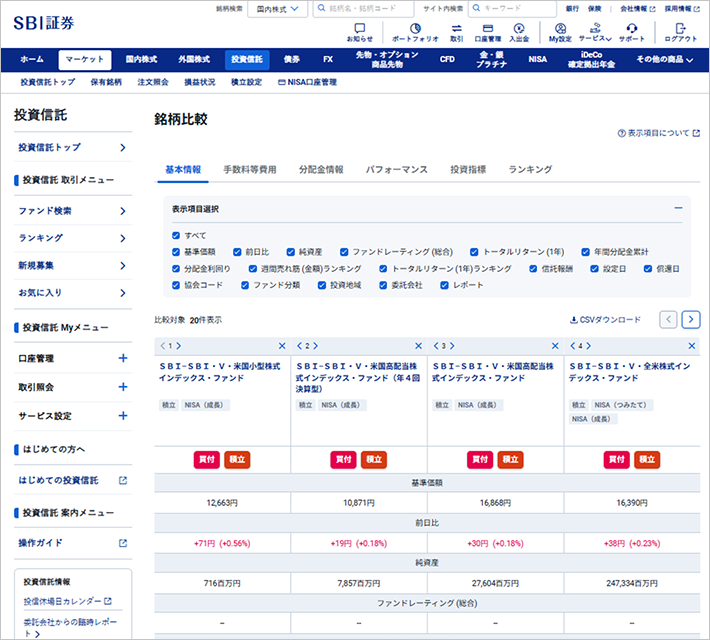Toggle the 信託報酬 checkbox

[533, 268]
